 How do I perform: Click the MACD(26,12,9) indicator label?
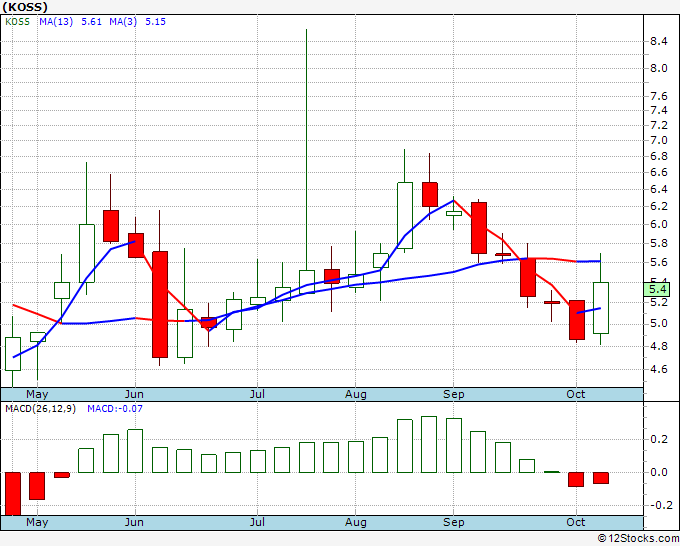(40, 409)
